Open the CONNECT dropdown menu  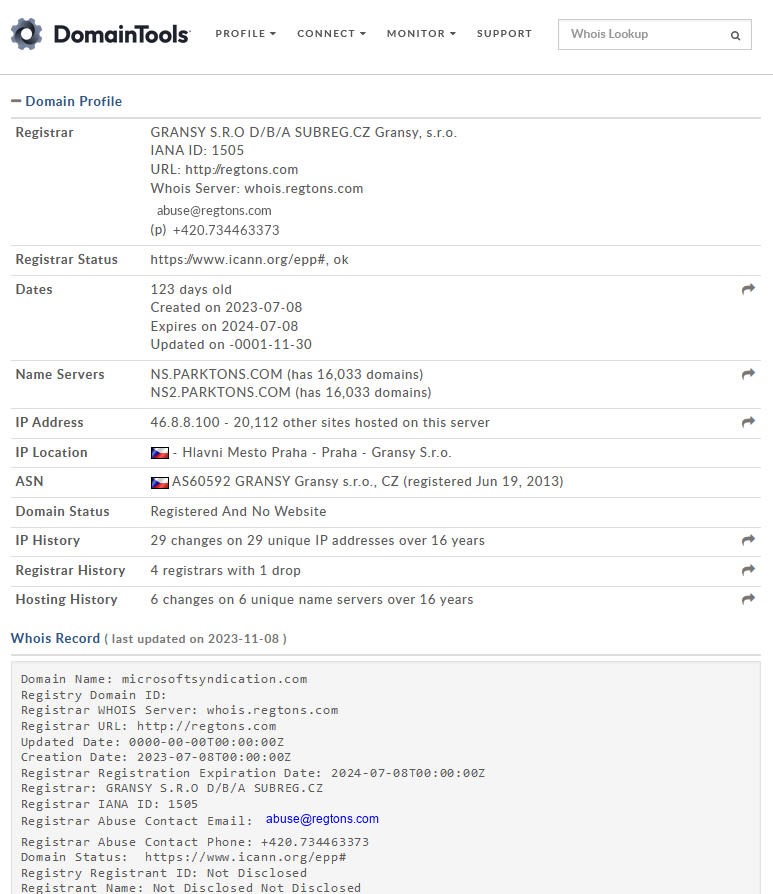coord(331,34)
